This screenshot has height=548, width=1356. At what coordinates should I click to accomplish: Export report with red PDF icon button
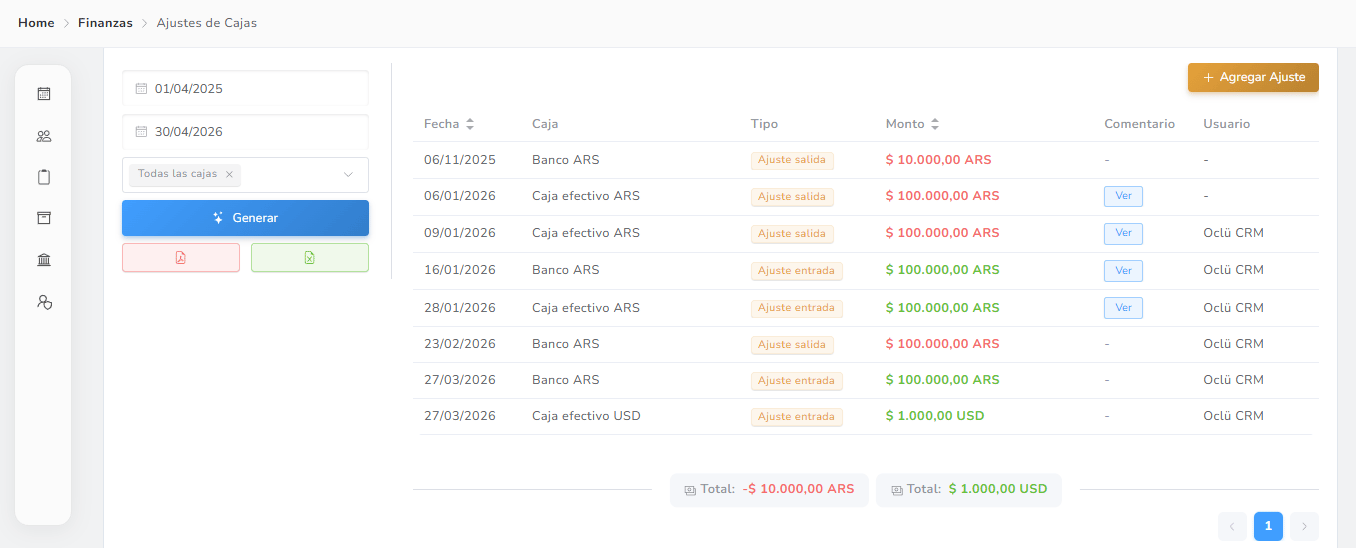coord(181,258)
